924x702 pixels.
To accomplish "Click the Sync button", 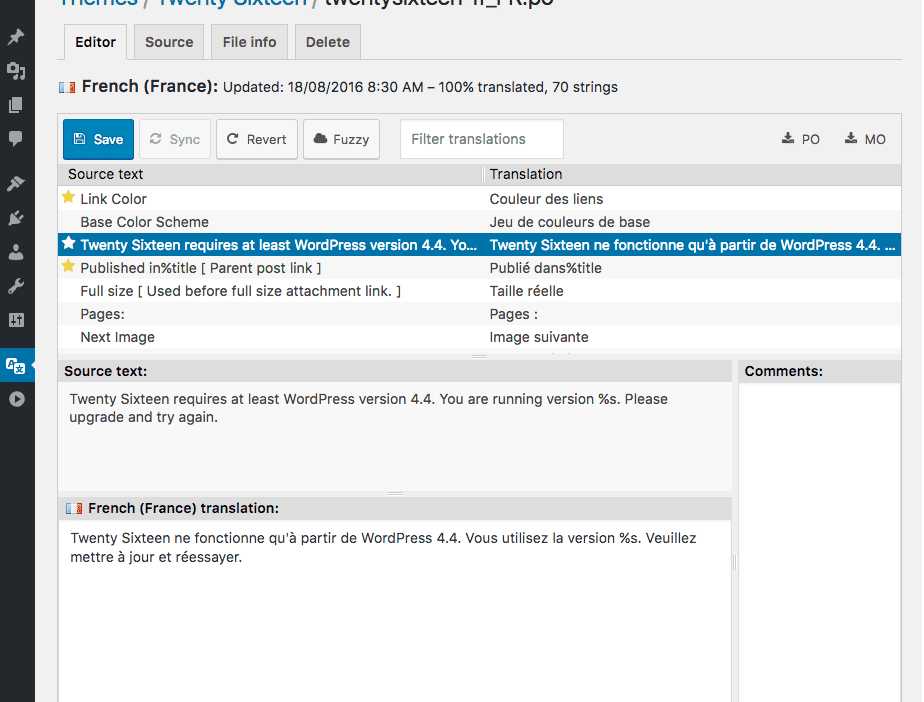I will (175, 139).
